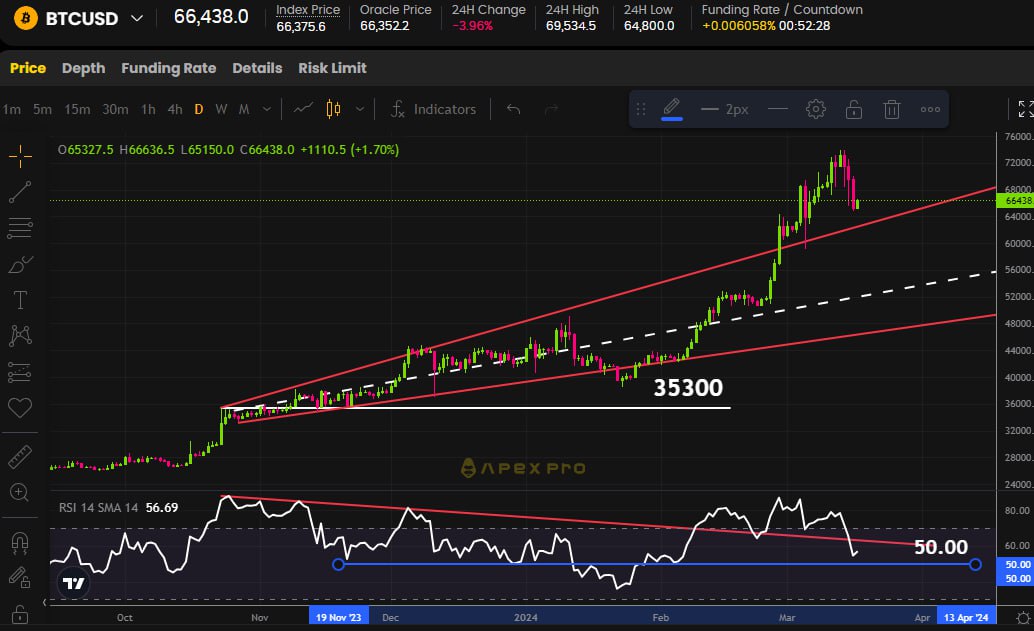1034x631 pixels.
Task: Click the 35300 text annotation
Action: [688, 388]
